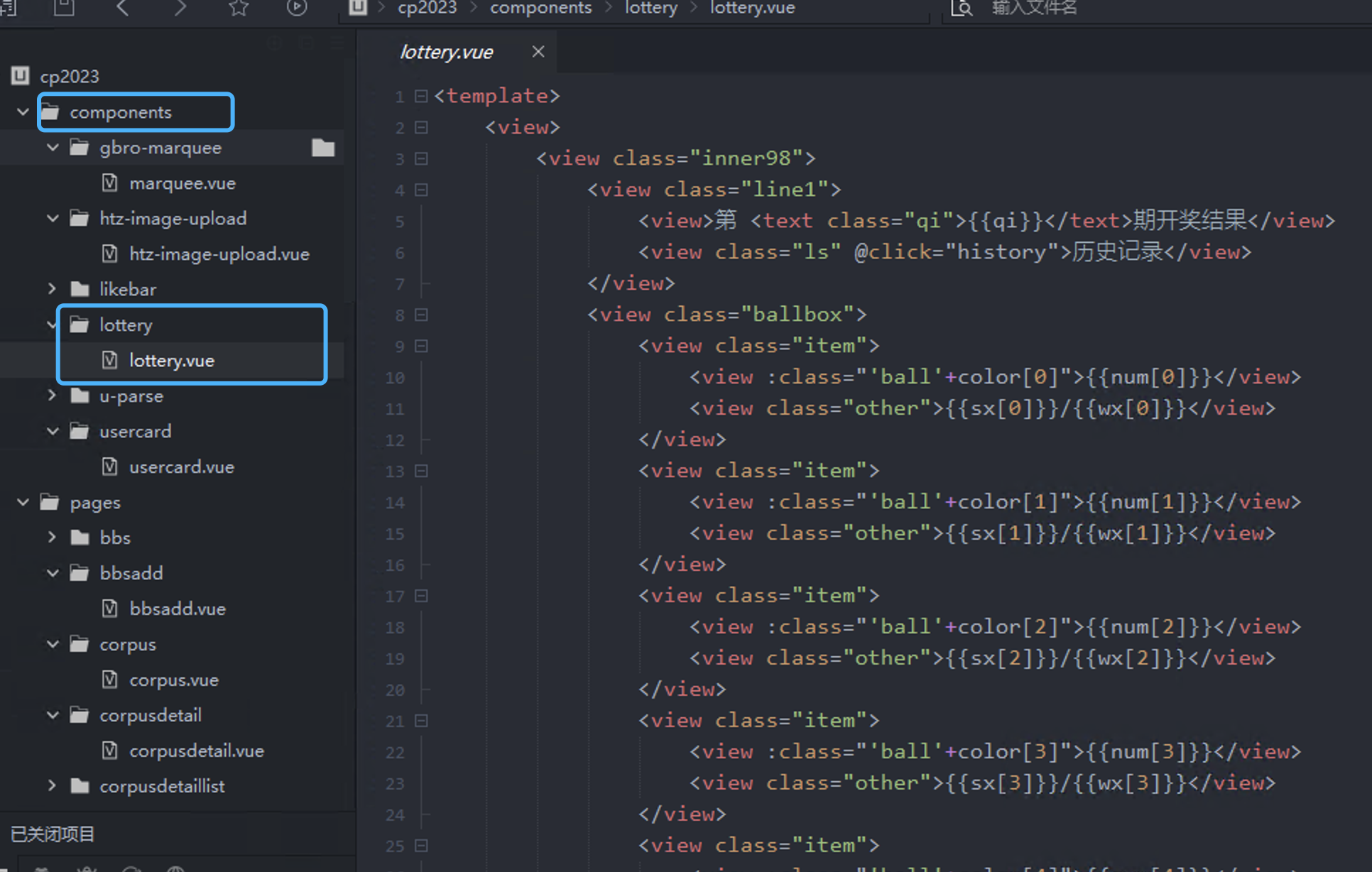
Task: Select the lottery folder in tree
Action: 126,325
